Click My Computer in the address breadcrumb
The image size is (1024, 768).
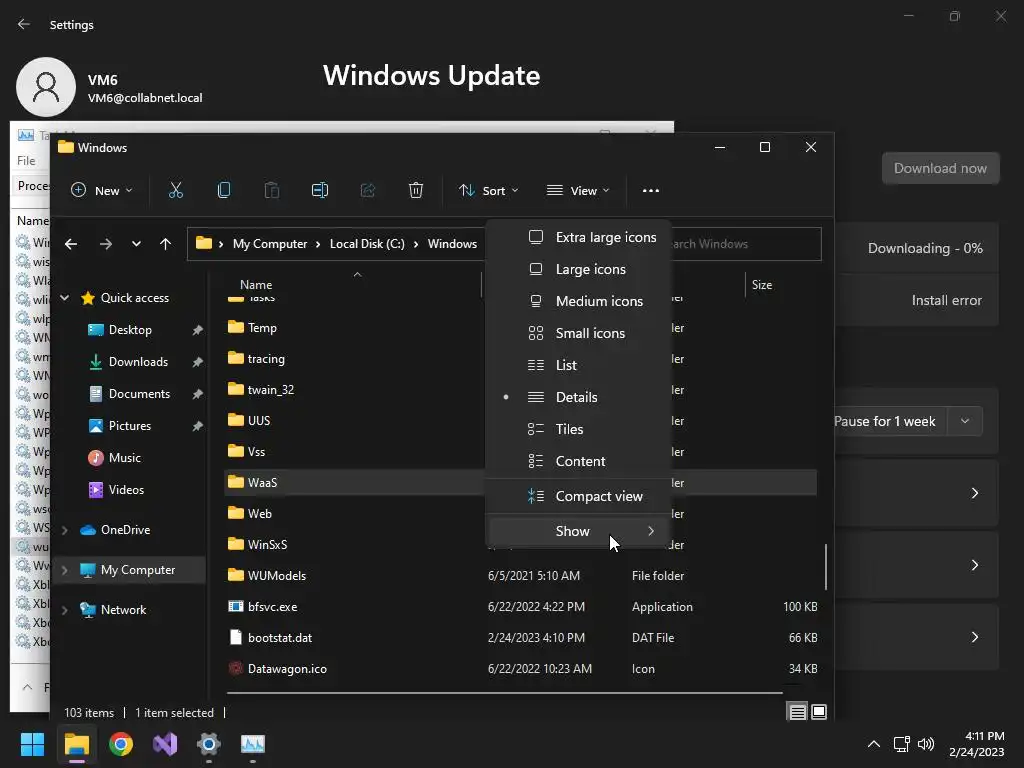click(270, 244)
